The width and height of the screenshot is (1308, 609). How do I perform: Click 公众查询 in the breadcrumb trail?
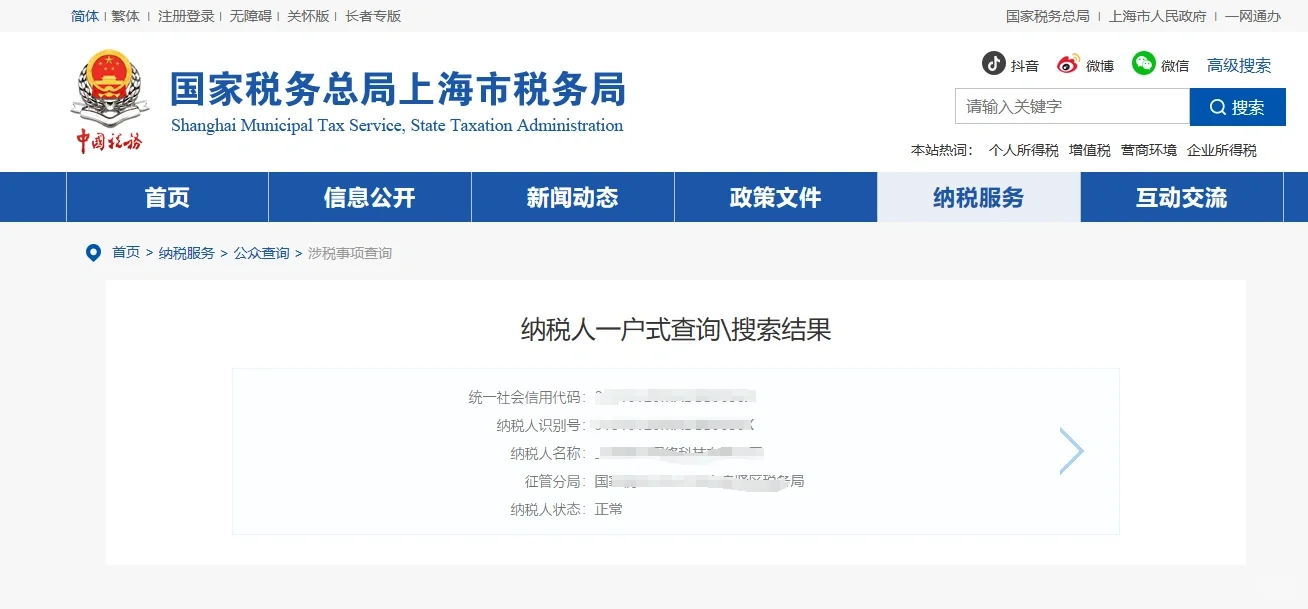click(x=261, y=252)
